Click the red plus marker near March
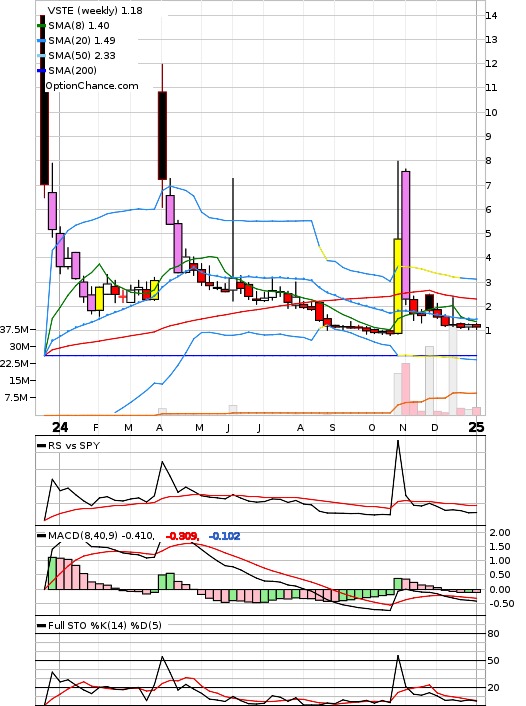This screenshot has width=526, height=706. click(122, 297)
